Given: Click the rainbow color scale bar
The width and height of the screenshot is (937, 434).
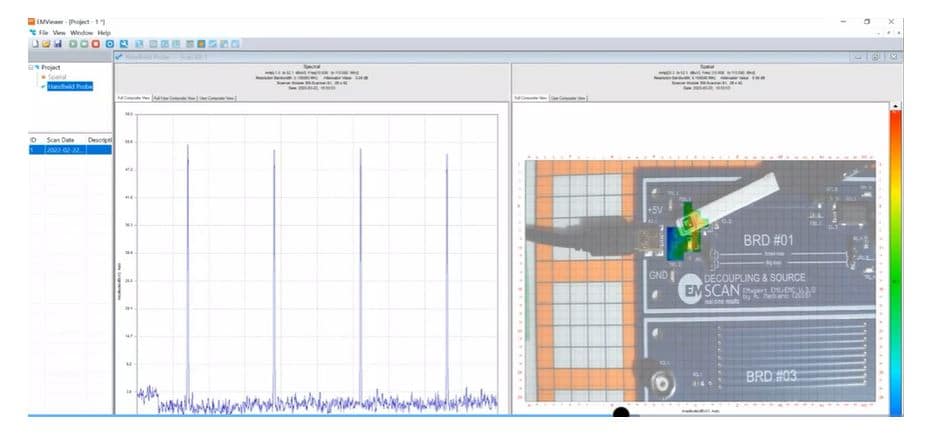Looking at the screenshot, I should click(896, 260).
